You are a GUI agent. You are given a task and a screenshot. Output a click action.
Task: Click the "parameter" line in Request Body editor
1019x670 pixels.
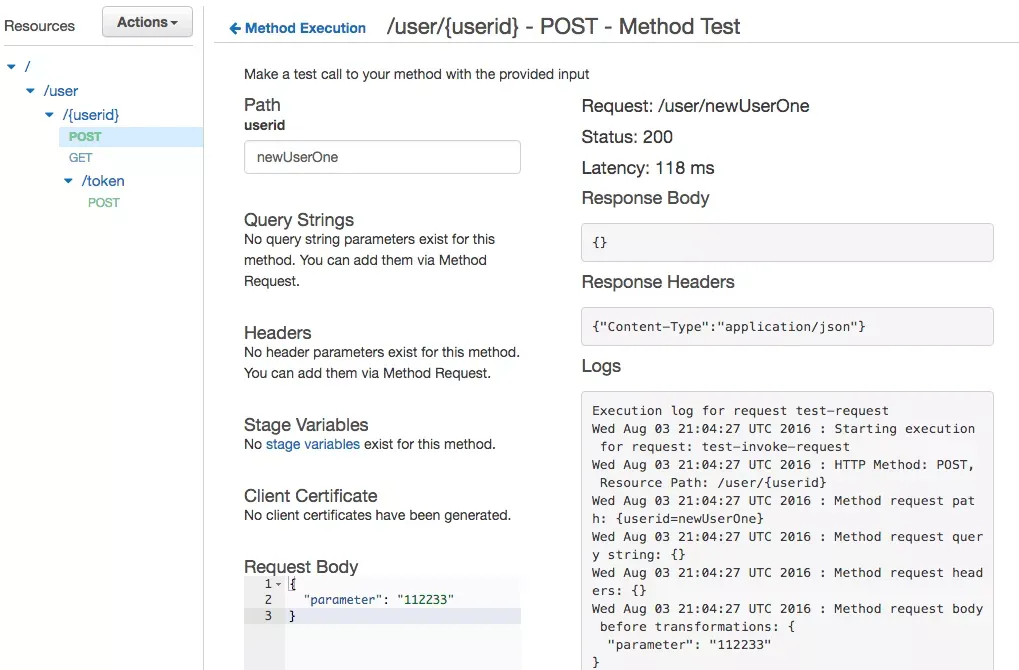point(378,599)
